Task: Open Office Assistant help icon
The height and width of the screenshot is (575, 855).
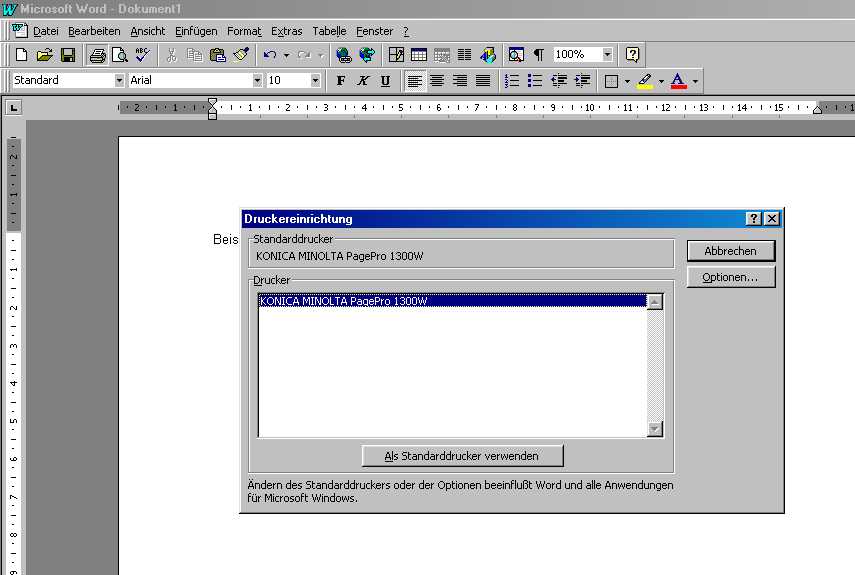Action: pos(632,55)
